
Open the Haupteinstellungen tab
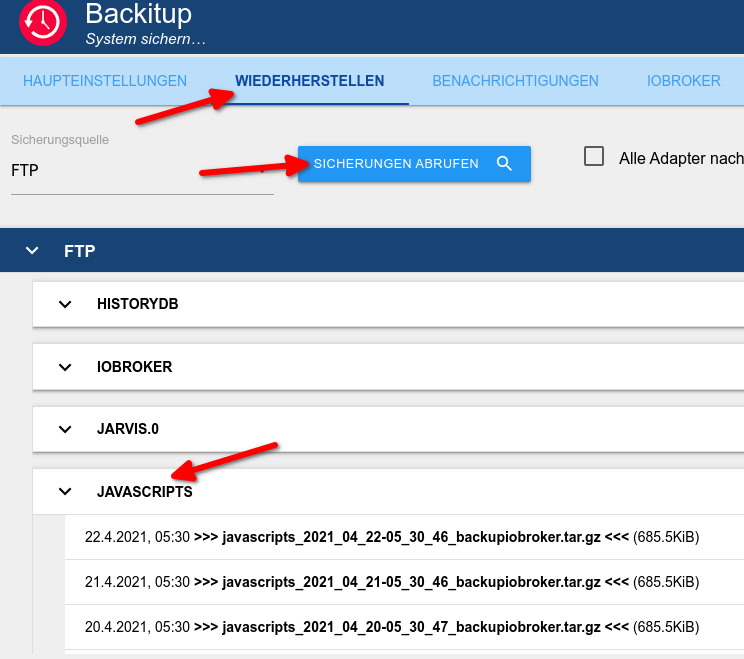[x=105, y=81]
